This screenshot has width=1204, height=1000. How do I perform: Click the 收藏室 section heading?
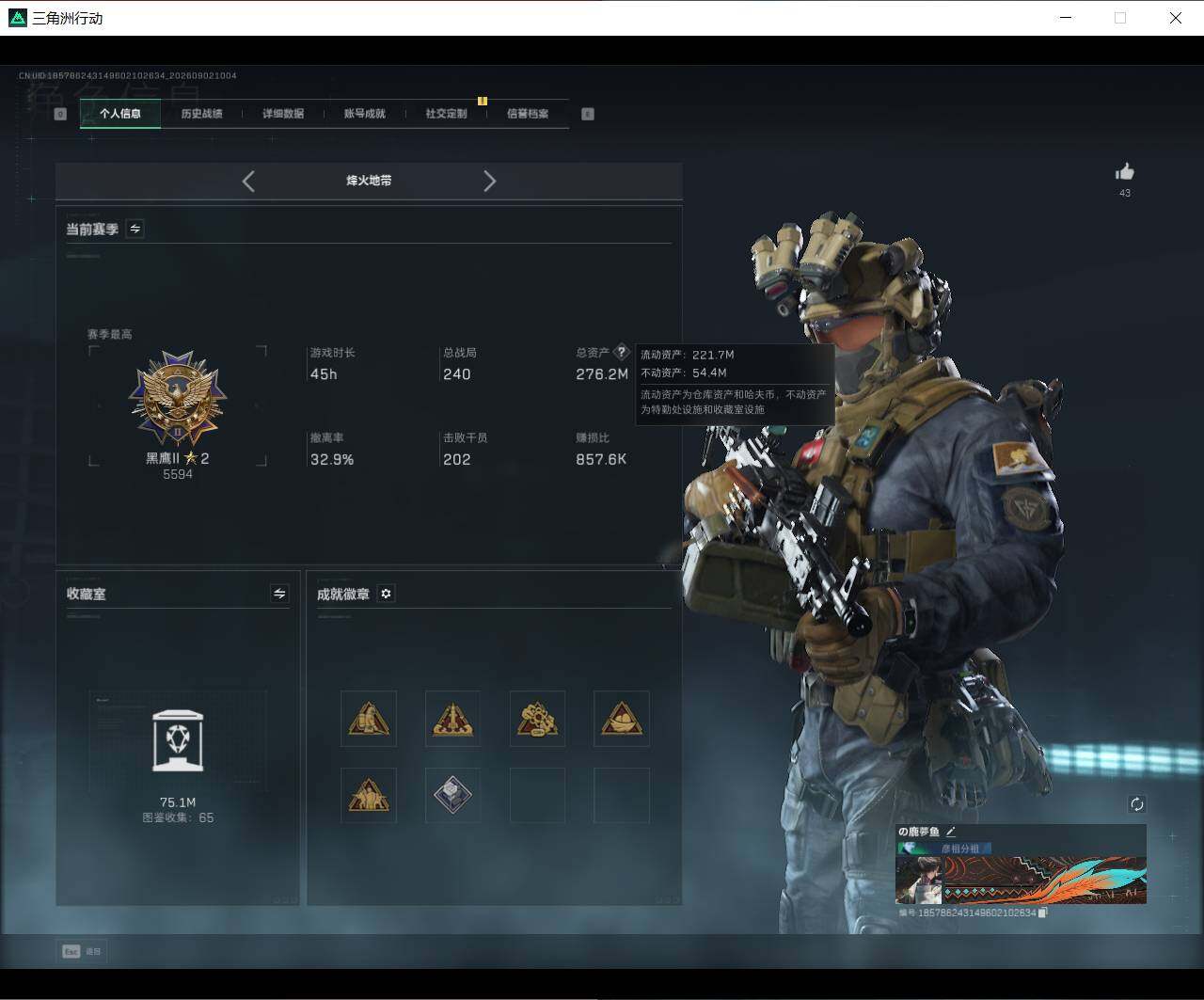click(87, 595)
